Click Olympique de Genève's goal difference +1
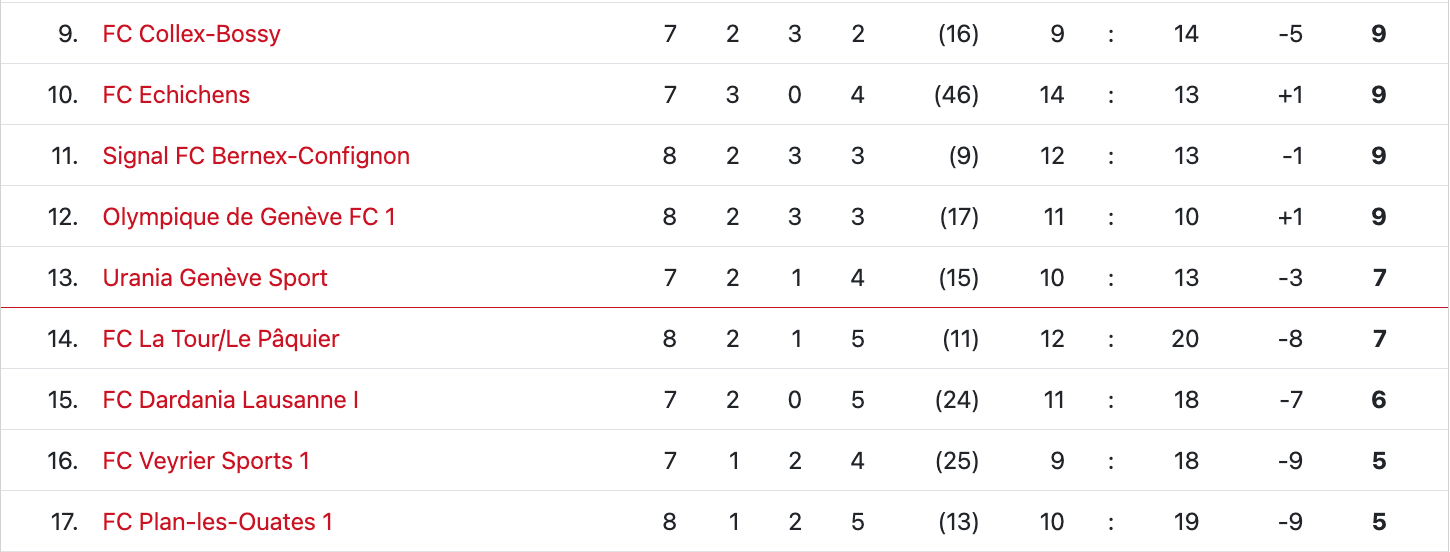Image resolution: width=1450 pixels, height=552 pixels. (x=1290, y=217)
